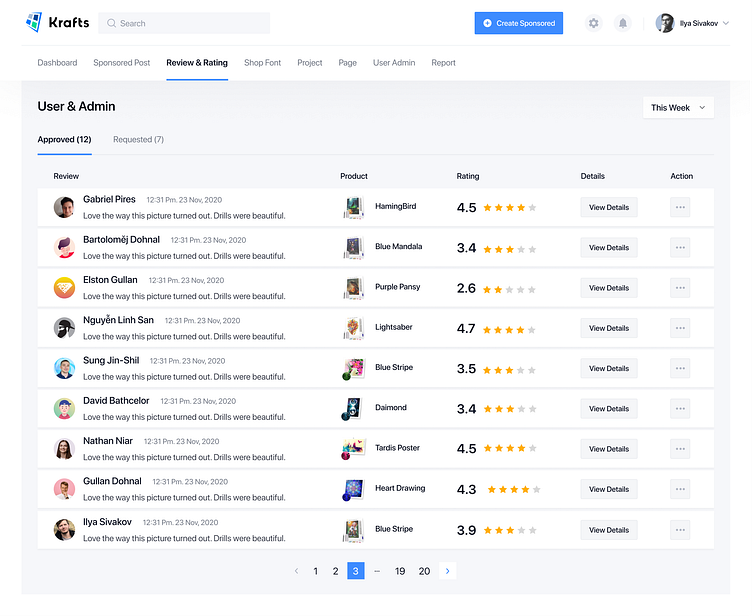This screenshot has width=752, height=616.
Task: Click Gabriel Pires' avatar
Action: click(x=64, y=207)
